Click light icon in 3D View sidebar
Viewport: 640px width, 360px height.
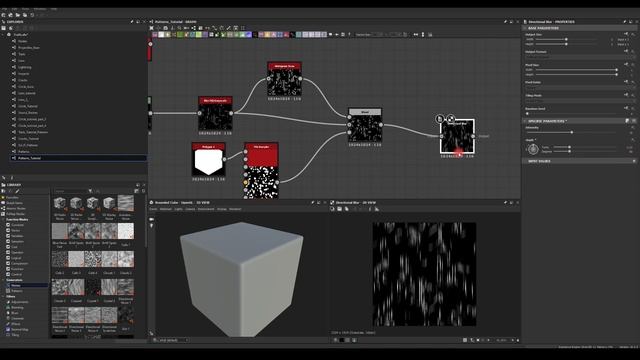pos(151,226)
